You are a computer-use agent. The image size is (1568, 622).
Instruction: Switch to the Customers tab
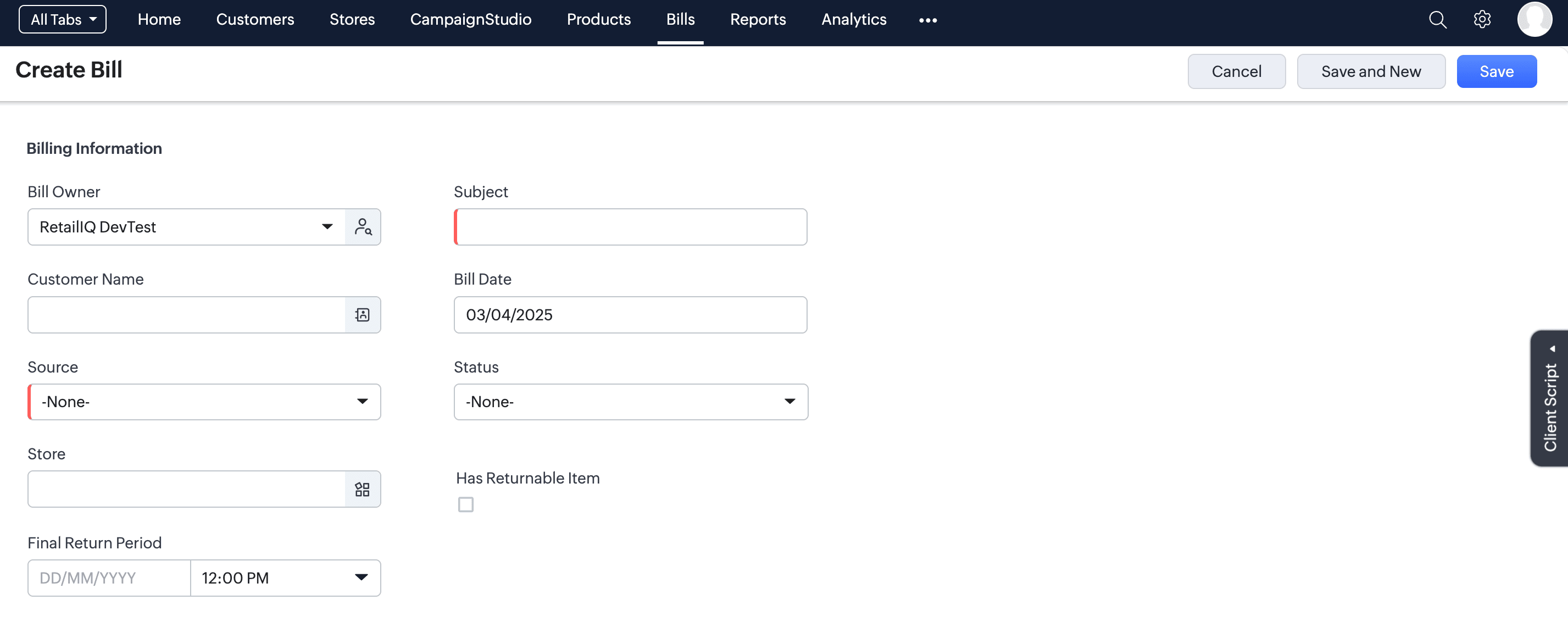click(255, 19)
